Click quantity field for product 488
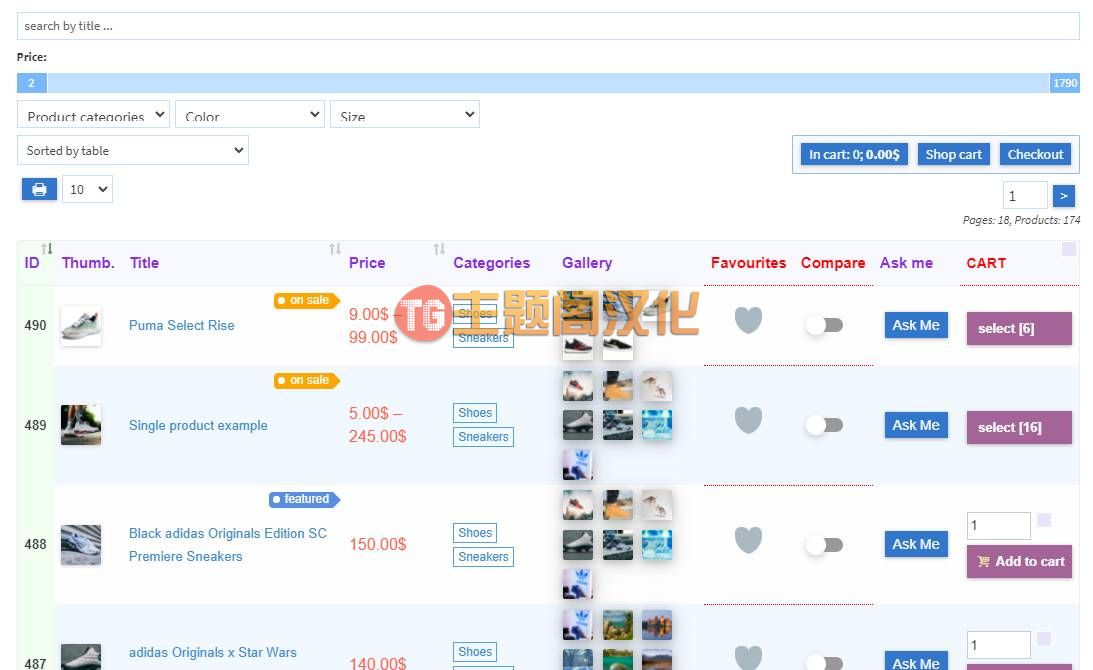The height and width of the screenshot is (670, 1093). (x=998, y=526)
